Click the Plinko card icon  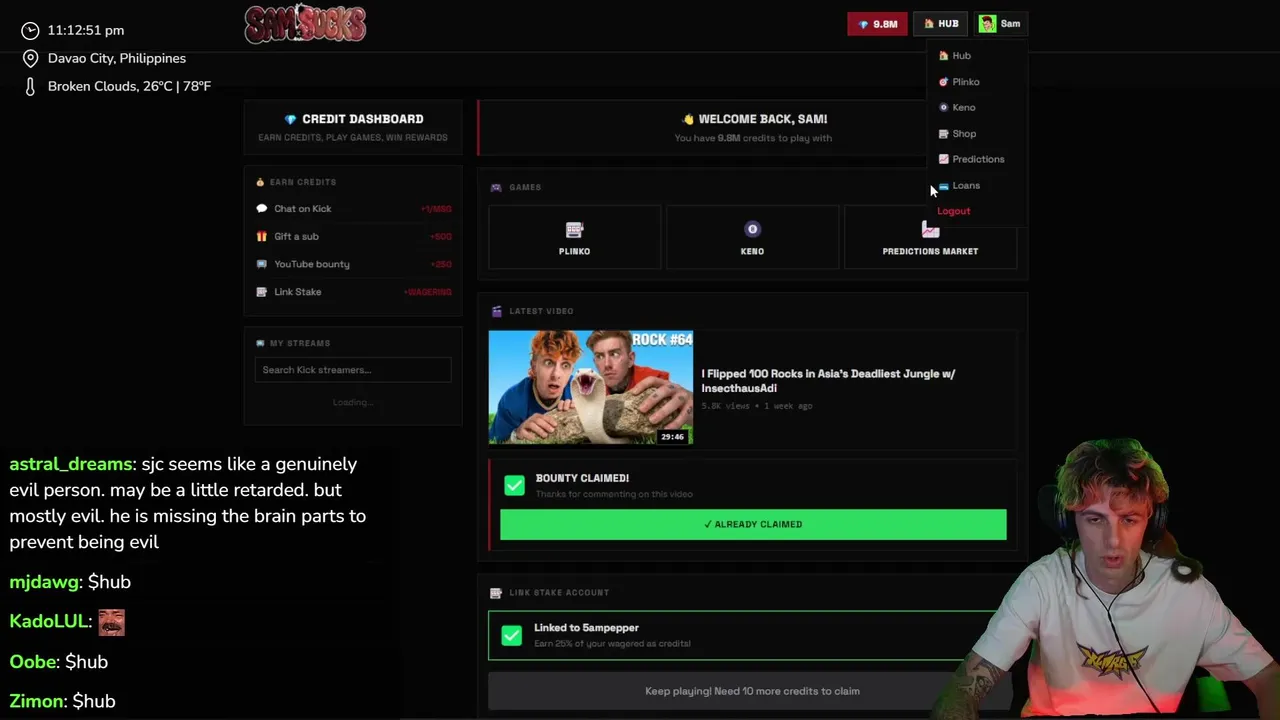pos(575,230)
